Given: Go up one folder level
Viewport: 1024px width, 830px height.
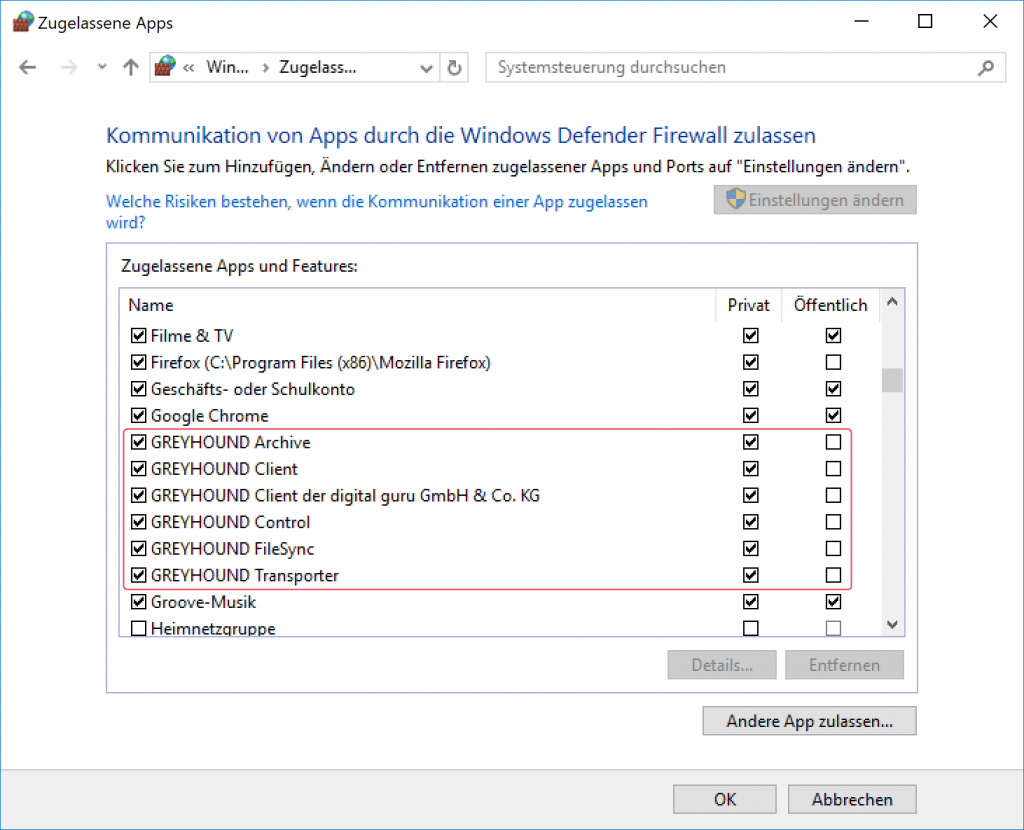Looking at the screenshot, I should (131, 67).
